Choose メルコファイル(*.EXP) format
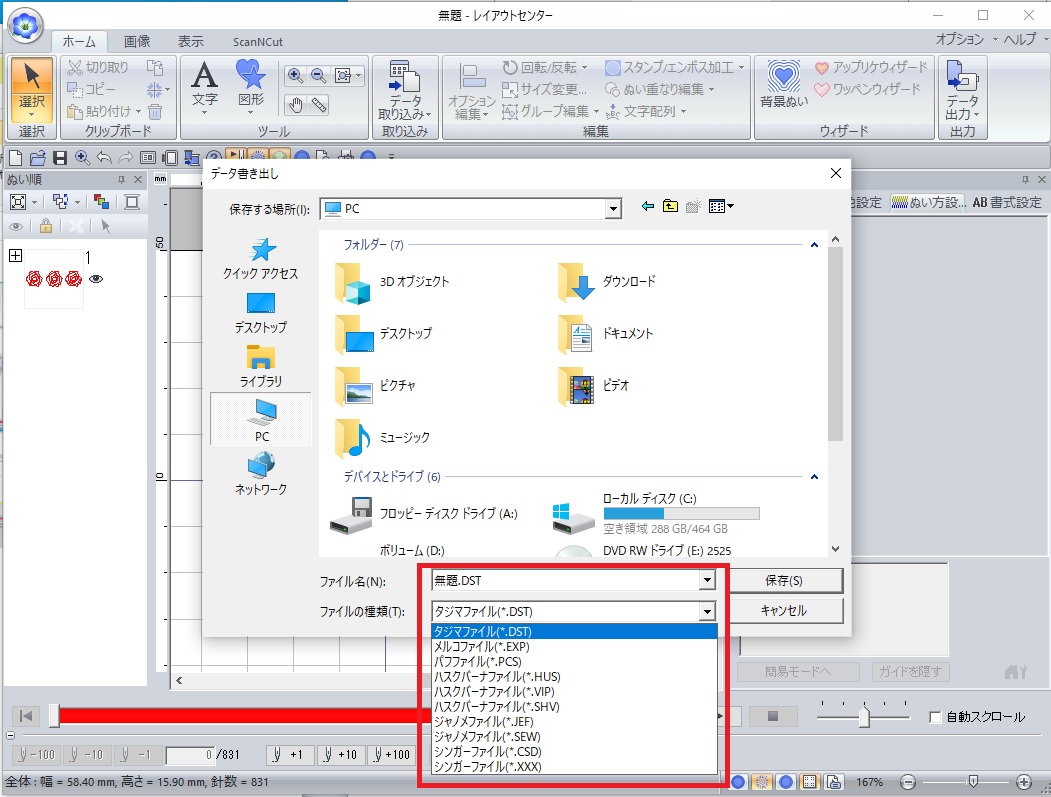1051x797 pixels. [x=575, y=647]
